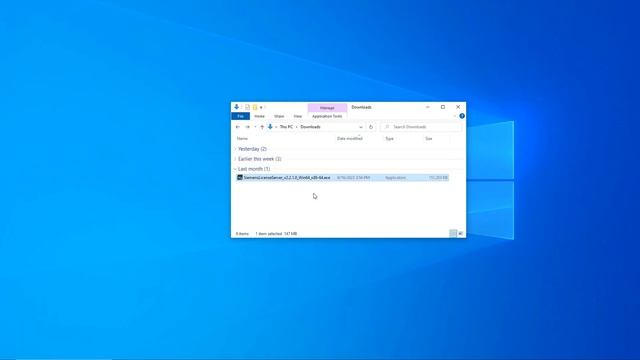The height and width of the screenshot is (360, 640).
Task: Switch to the View ribbon tab
Action: (x=298, y=116)
